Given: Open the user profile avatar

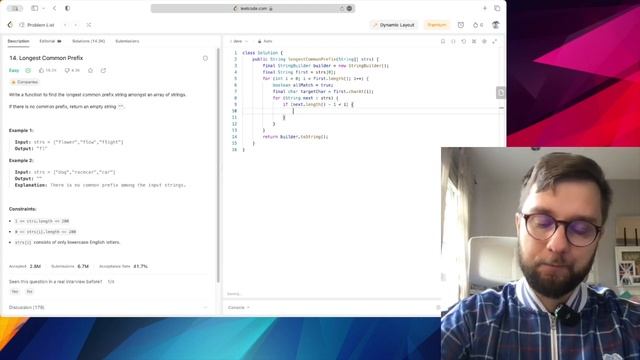Looking at the screenshot, I should point(496,25).
